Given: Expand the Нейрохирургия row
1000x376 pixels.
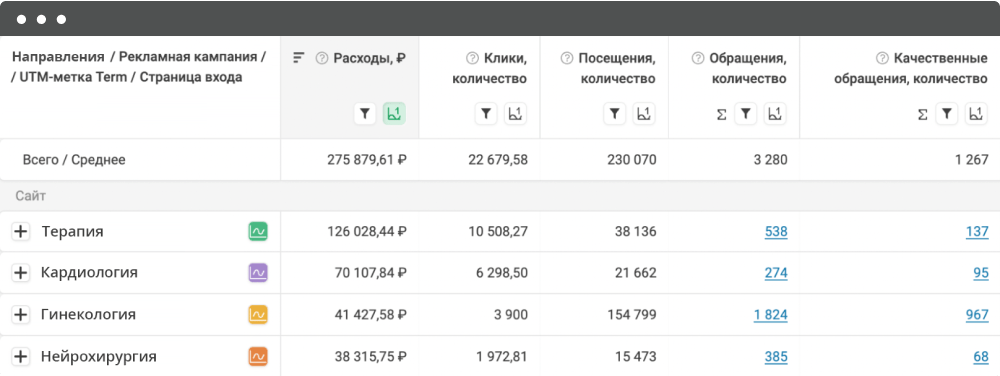Looking at the screenshot, I should pyautogui.click(x=21, y=356).
